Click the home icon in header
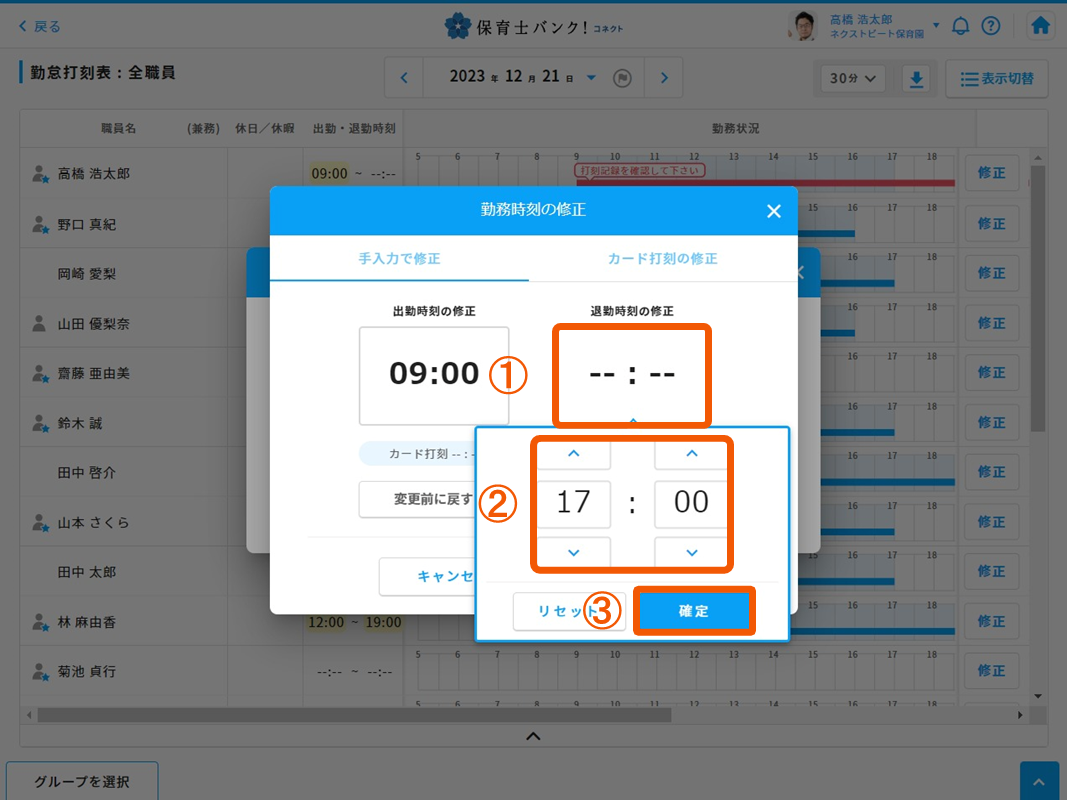Viewport: 1067px width, 800px height. [1040, 26]
